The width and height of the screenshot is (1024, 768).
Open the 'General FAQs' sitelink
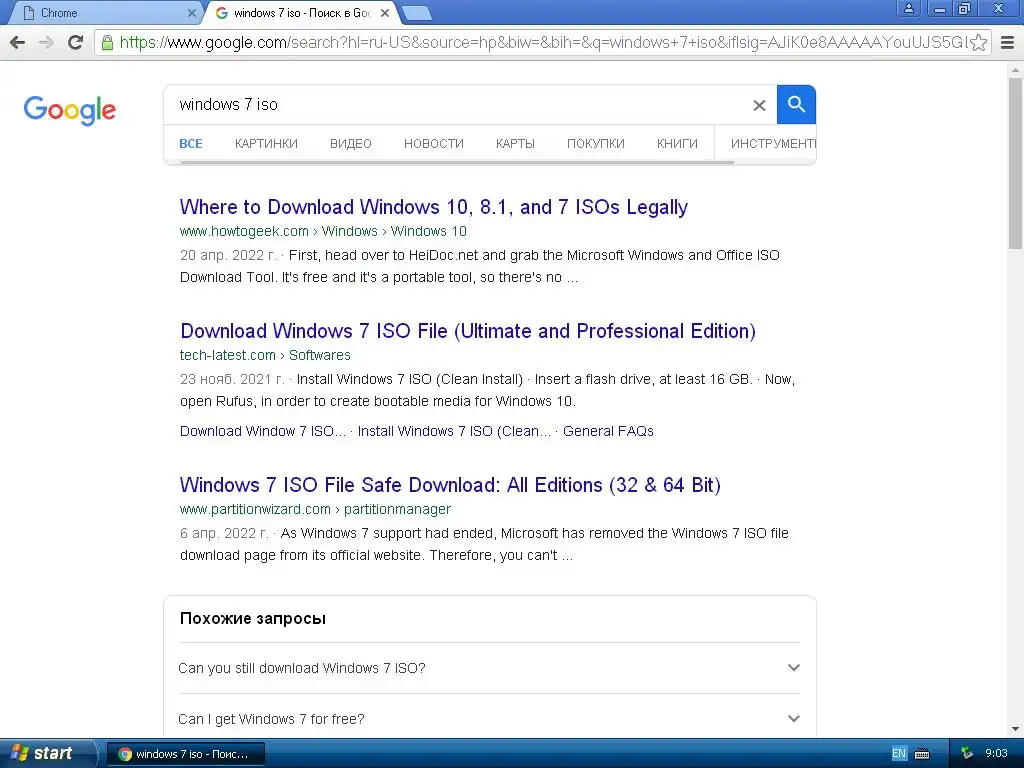pos(608,431)
